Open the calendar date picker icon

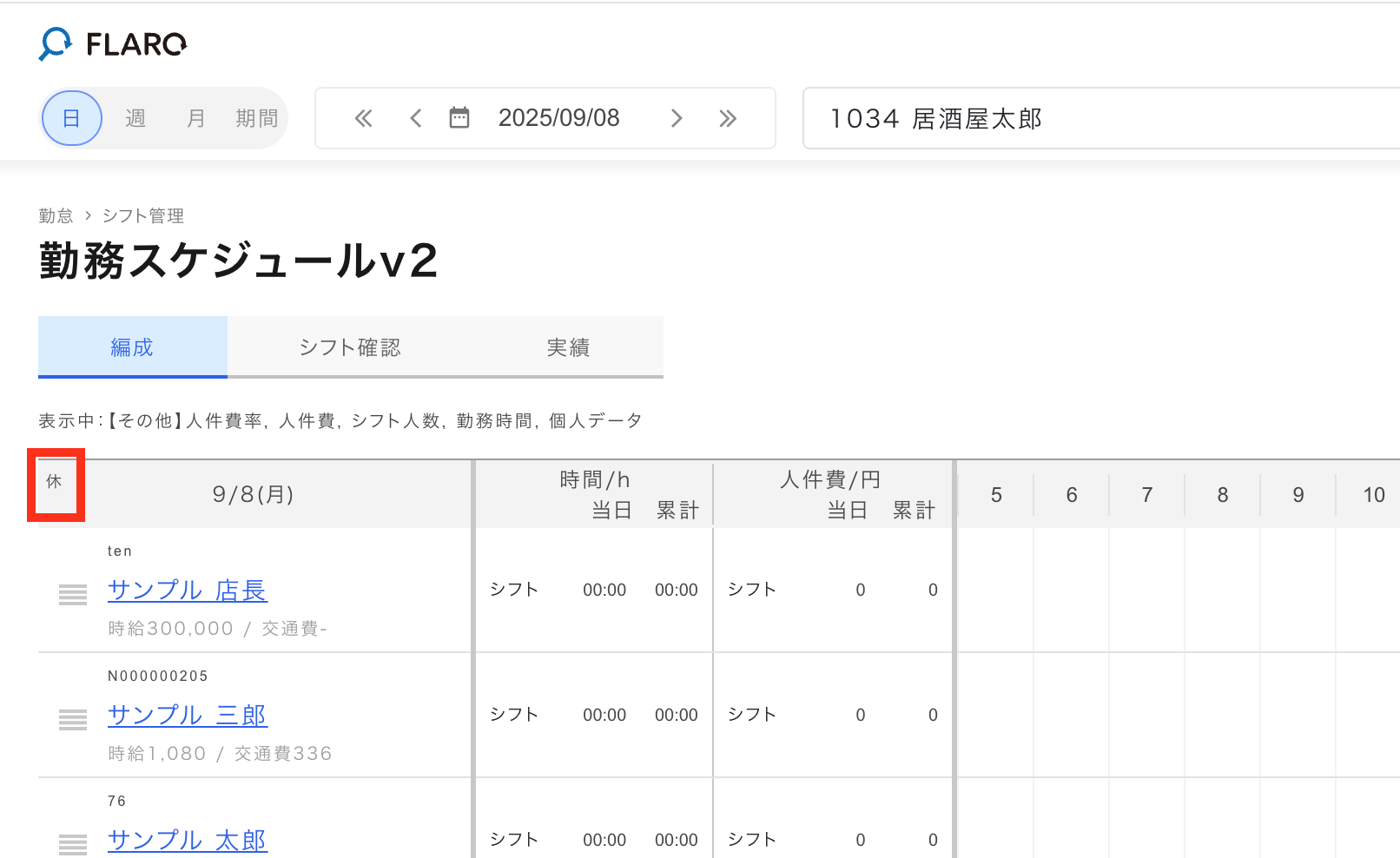(459, 118)
